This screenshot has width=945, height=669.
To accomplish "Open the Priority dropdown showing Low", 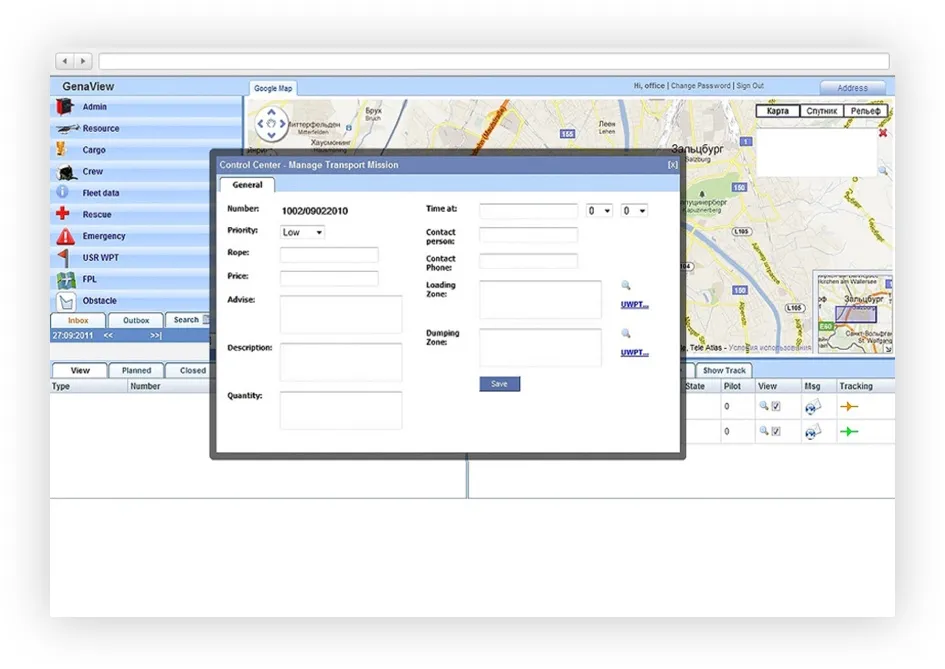I will click(303, 232).
